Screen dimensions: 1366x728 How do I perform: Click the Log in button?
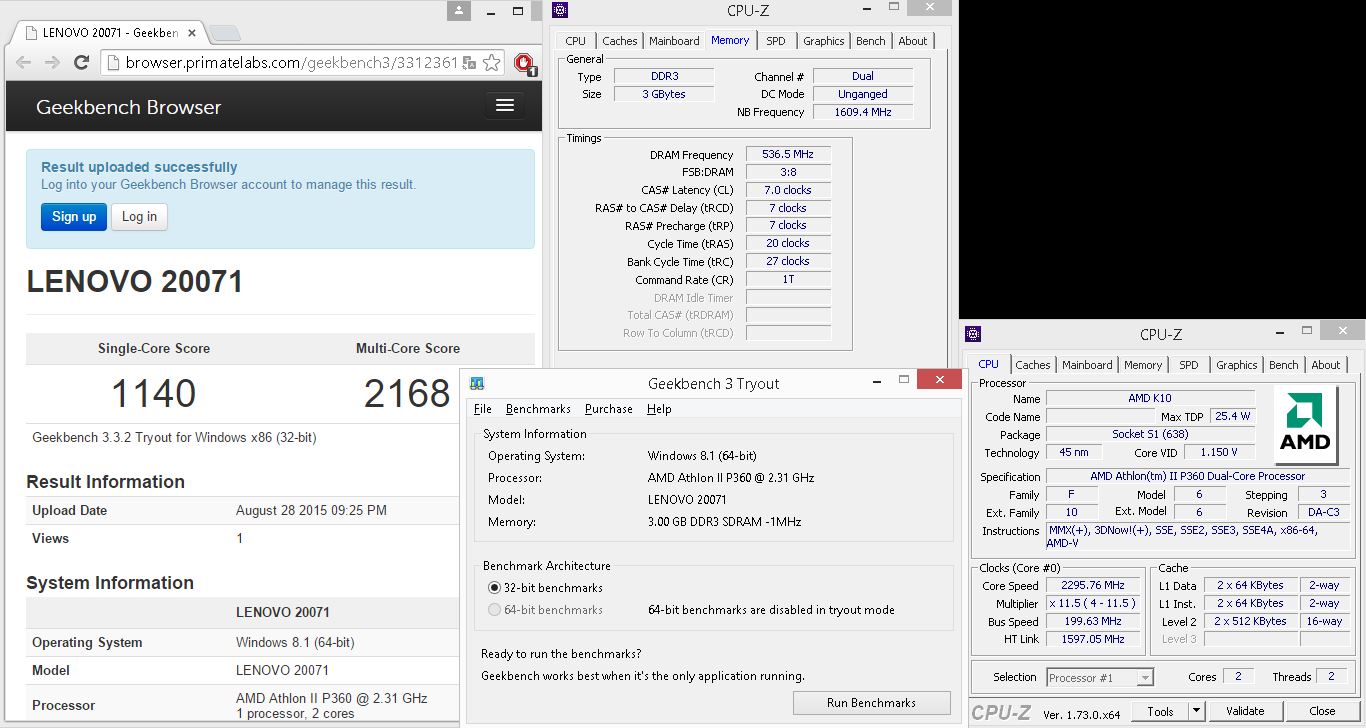(139, 217)
